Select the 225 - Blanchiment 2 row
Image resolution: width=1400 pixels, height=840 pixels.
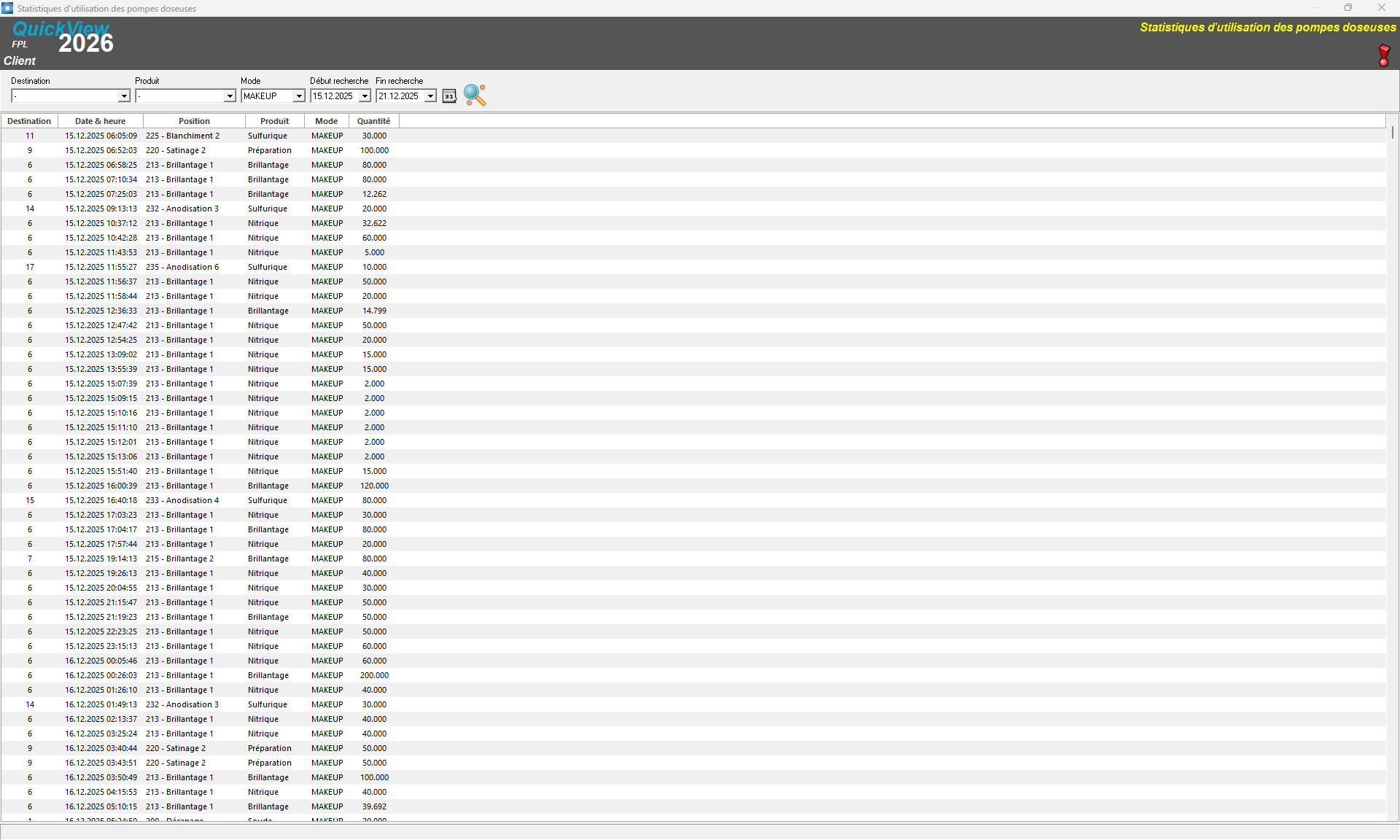(182, 136)
